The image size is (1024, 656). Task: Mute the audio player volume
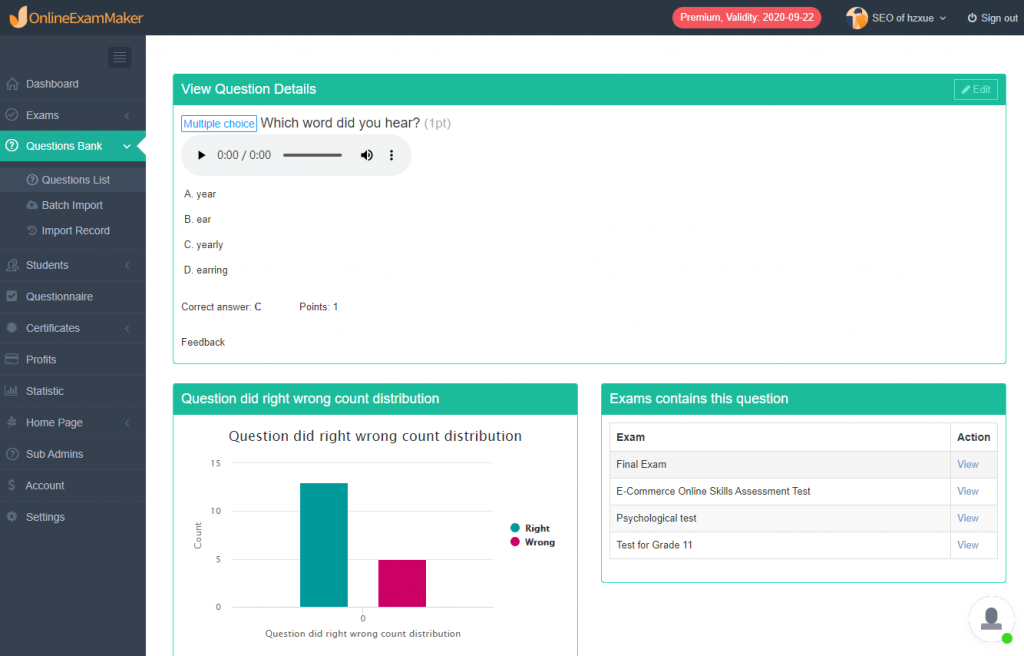point(367,156)
